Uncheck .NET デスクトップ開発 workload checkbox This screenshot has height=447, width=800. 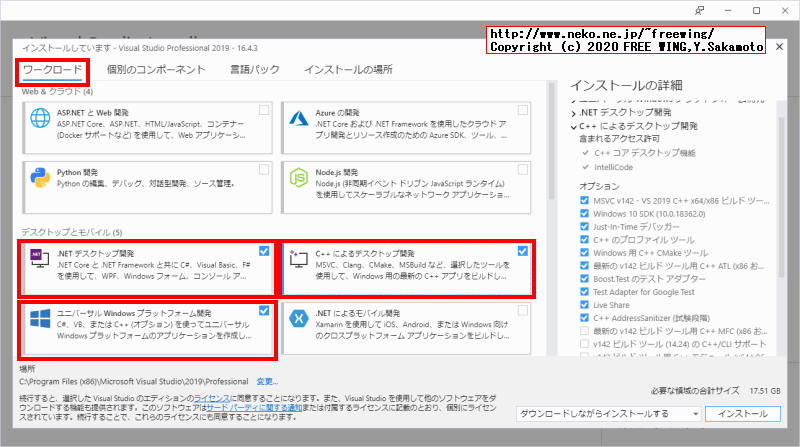264,251
